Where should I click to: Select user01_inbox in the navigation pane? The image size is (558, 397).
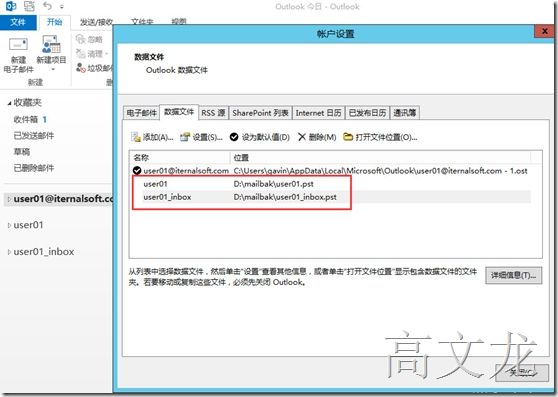(44, 252)
